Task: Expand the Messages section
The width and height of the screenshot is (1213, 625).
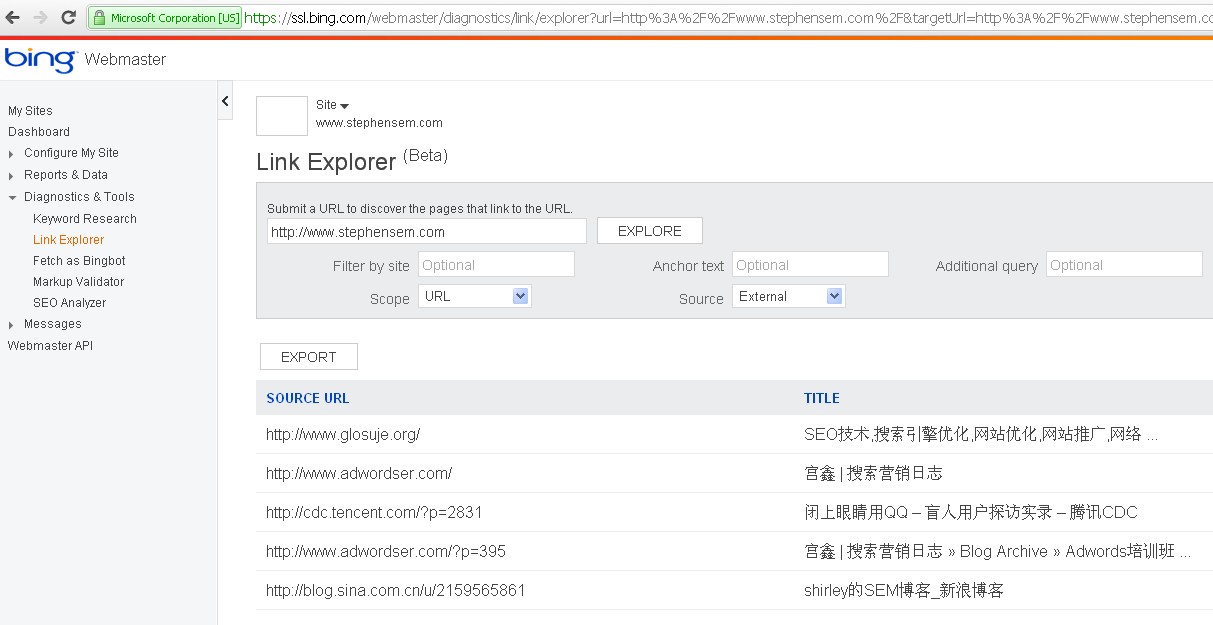Action: tap(12, 325)
